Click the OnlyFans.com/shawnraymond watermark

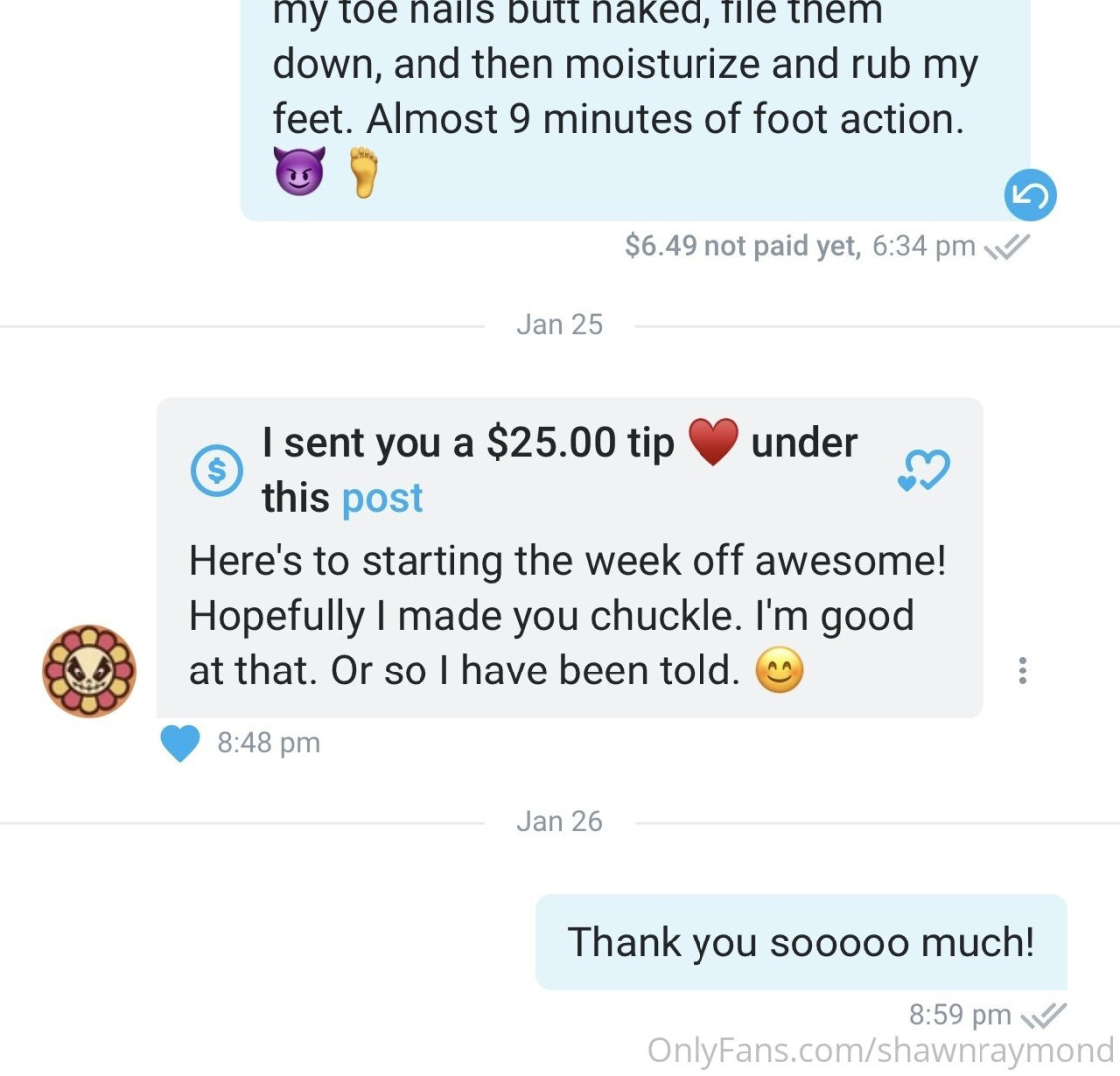click(880, 1050)
